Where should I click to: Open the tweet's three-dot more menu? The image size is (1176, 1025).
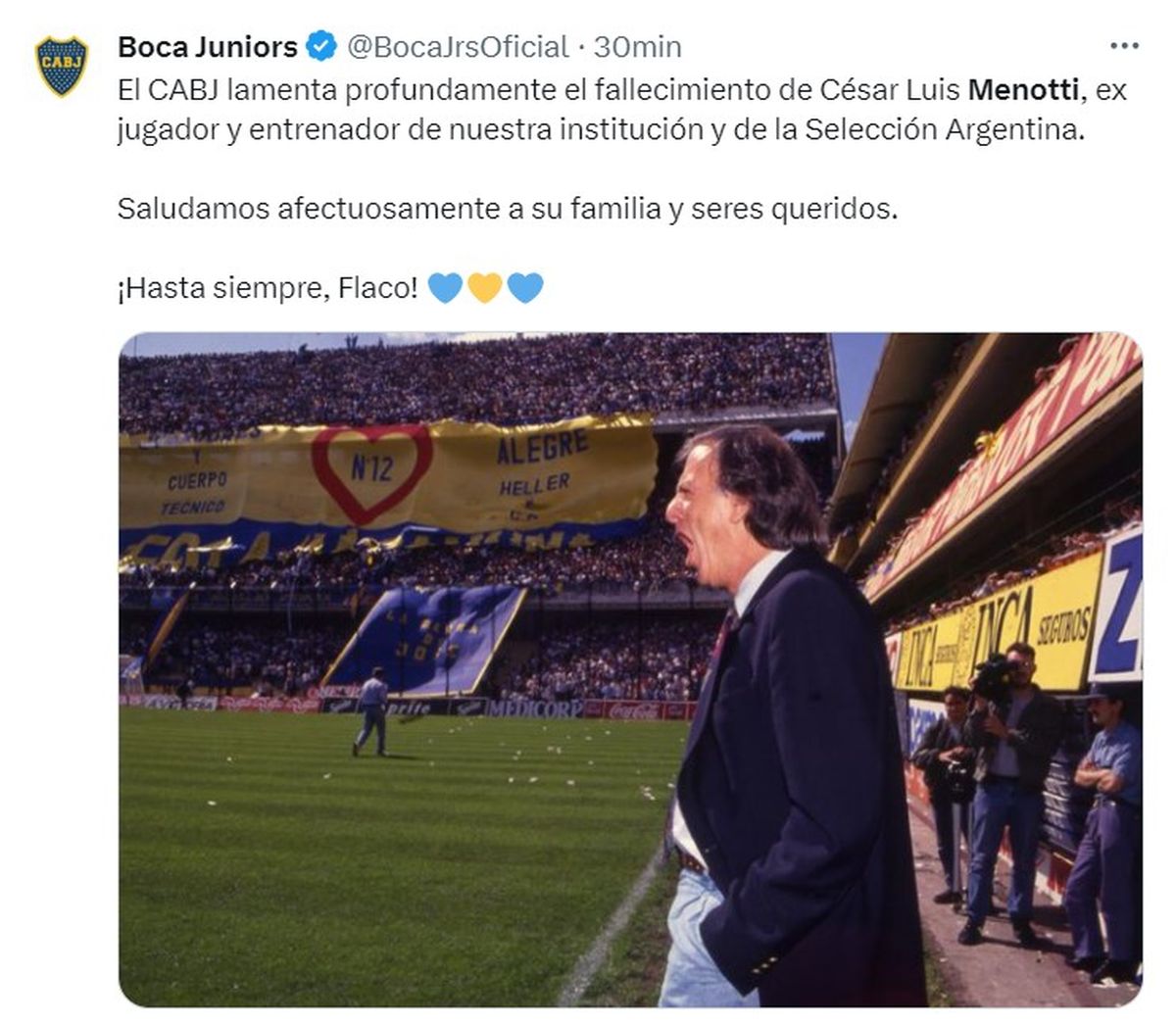[x=1124, y=46]
